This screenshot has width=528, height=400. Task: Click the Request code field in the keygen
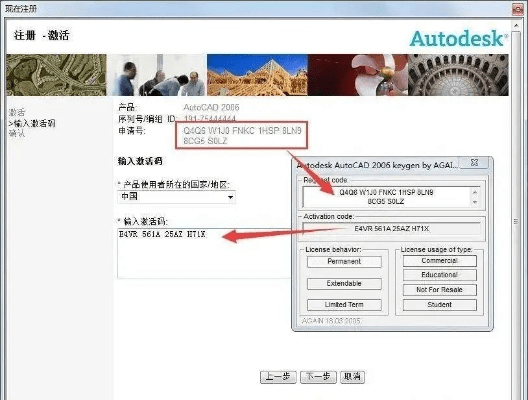386,197
